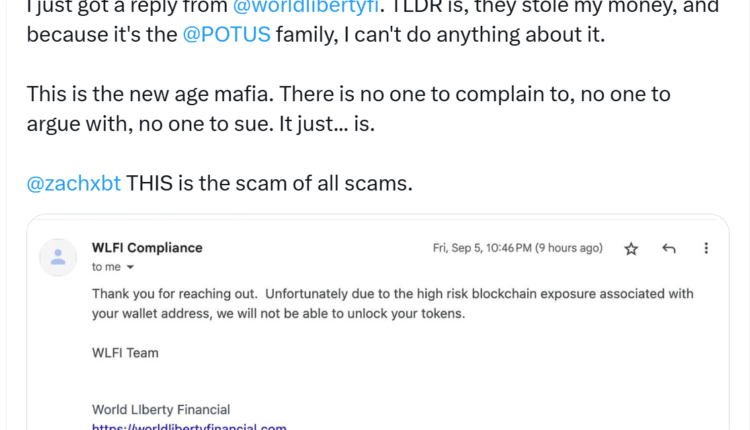The height and width of the screenshot is (430, 750).
Task: Open the worldlibertyfinancial.com link
Action: [189, 427]
